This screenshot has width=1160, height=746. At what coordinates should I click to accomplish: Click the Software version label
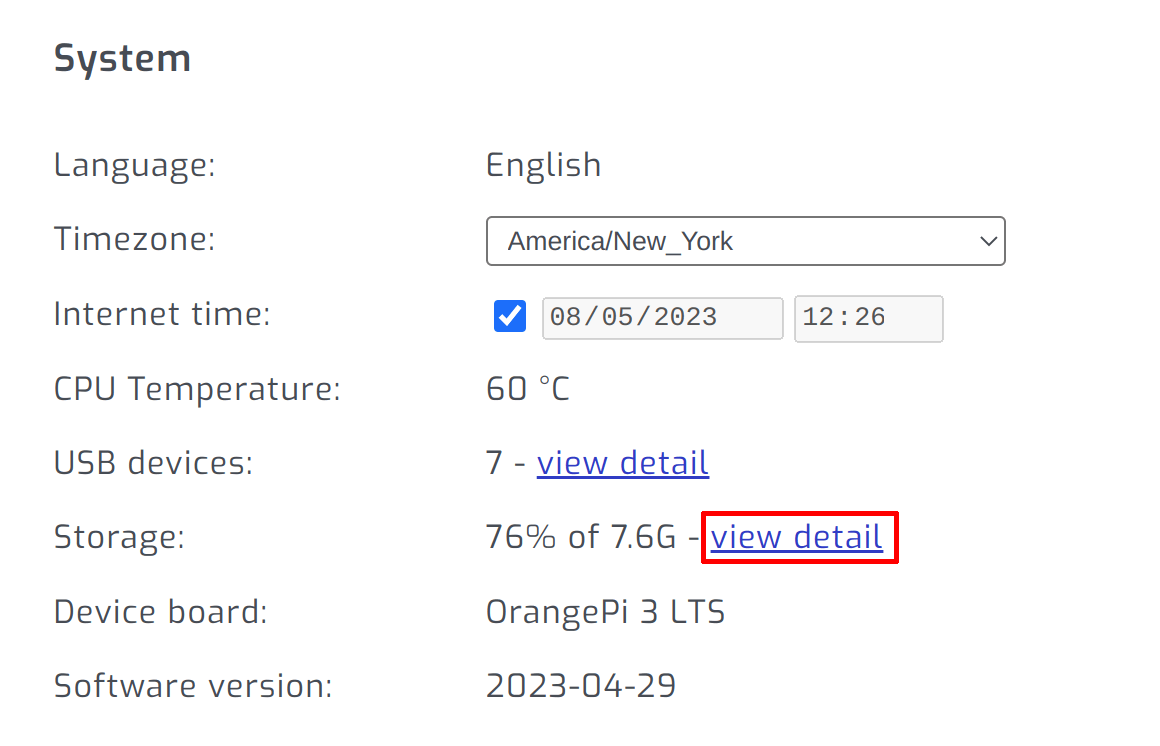[x=192, y=686]
